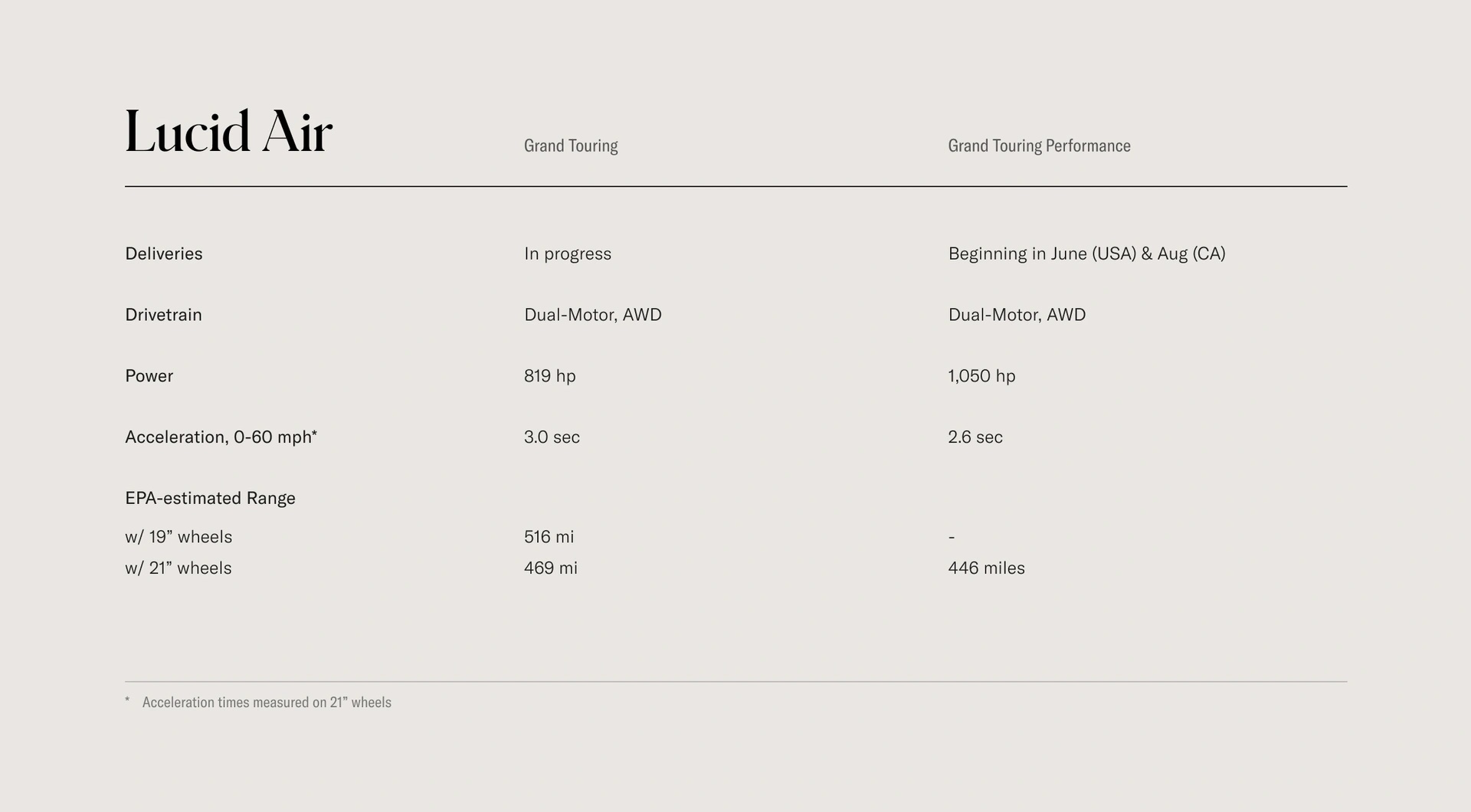Click the Drivetrain row label
Image resolution: width=1471 pixels, height=812 pixels.
(x=163, y=315)
